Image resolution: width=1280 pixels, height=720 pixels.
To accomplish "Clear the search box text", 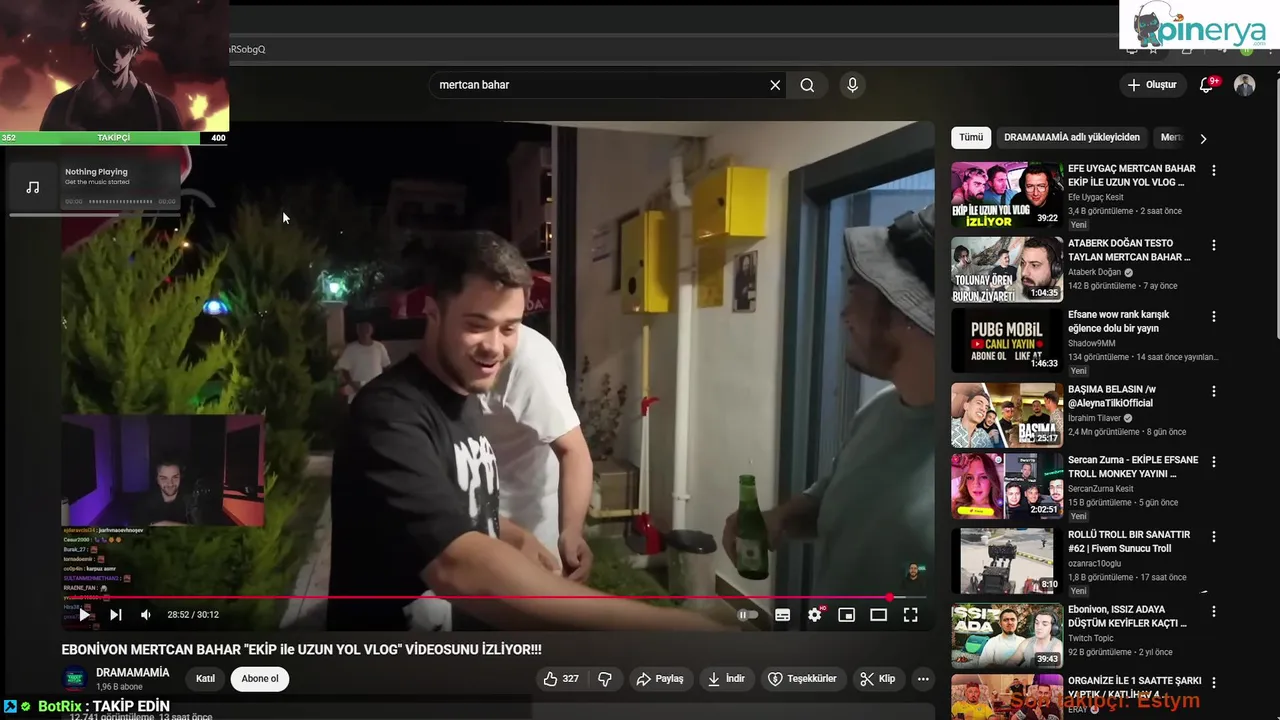I will tap(775, 85).
